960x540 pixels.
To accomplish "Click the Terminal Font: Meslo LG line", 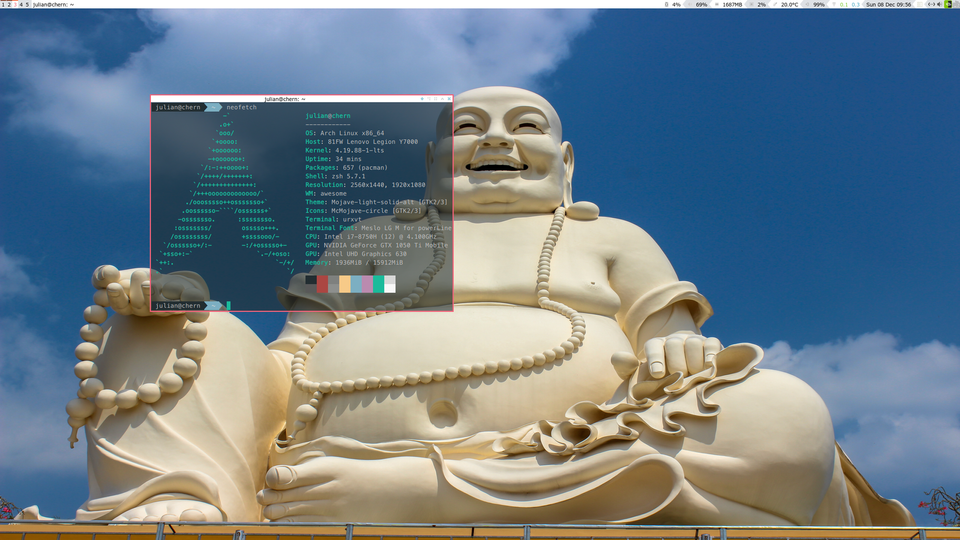I will (378, 228).
